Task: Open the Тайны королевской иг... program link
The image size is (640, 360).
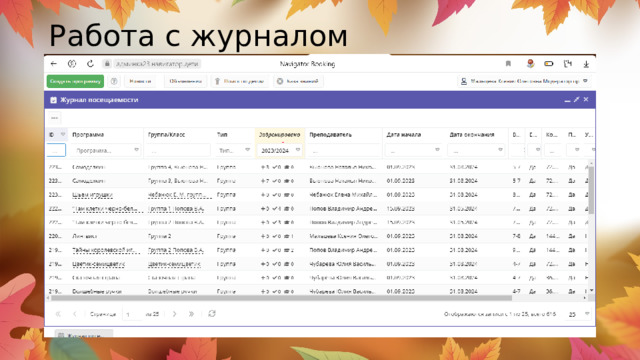Action: pyautogui.click(x=106, y=250)
